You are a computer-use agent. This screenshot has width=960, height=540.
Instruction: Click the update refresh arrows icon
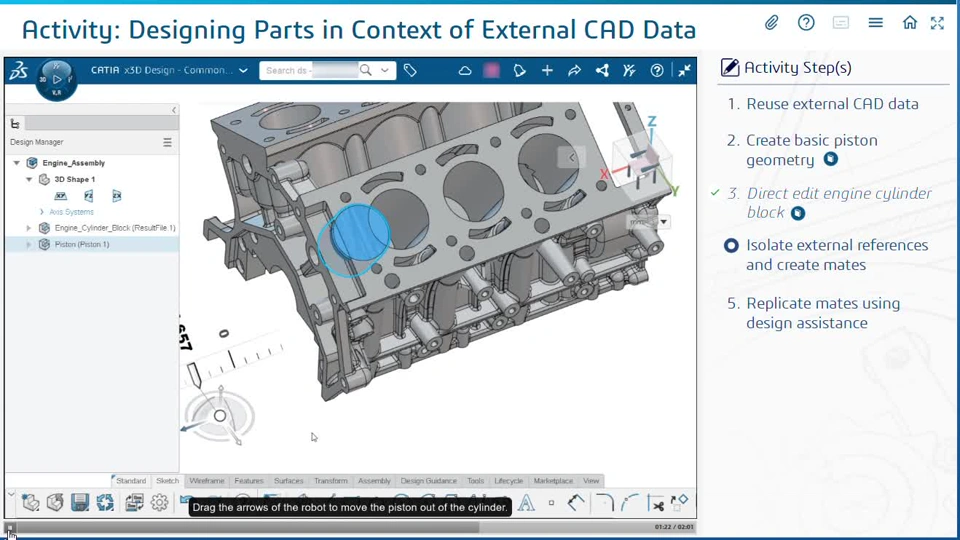click(x=105, y=503)
